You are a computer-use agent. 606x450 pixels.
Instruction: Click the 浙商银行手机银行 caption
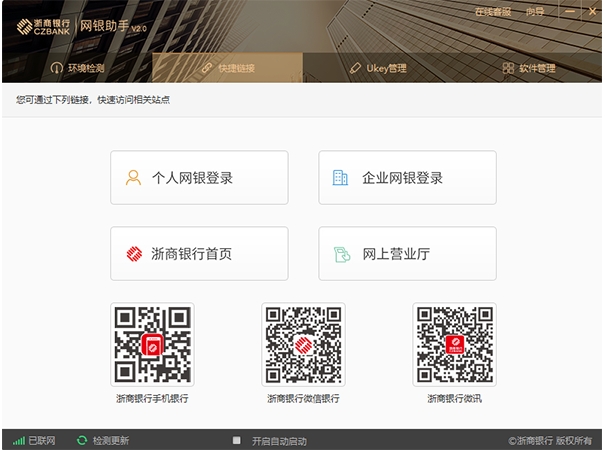point(152,399)
